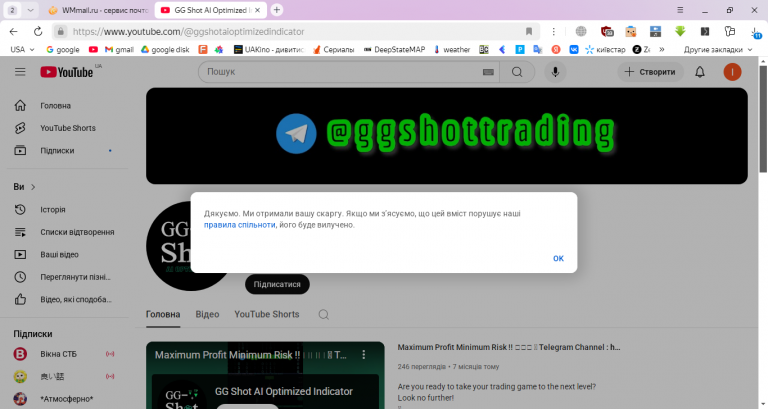Open the Maximum Profit featured video thumbnail

(265, 375)
